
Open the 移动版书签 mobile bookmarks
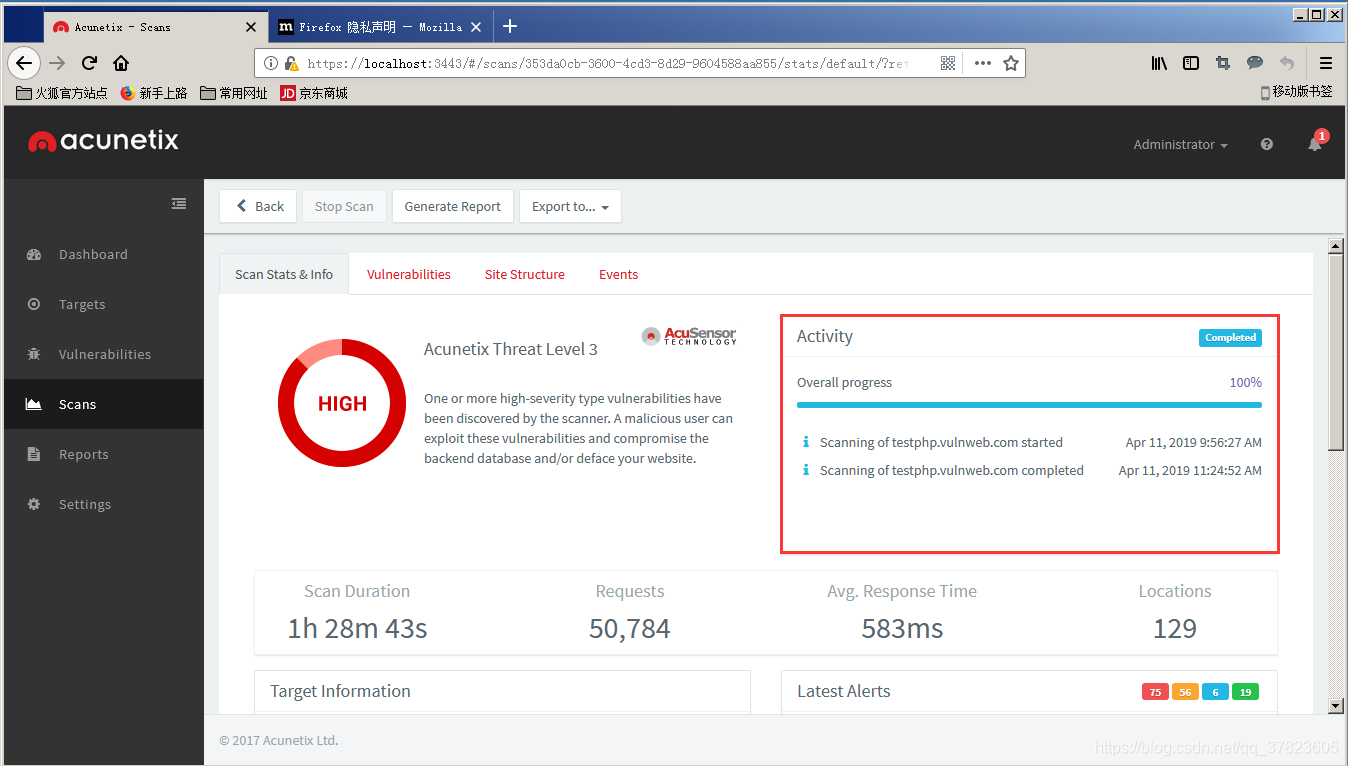[x=1296, y=92]
